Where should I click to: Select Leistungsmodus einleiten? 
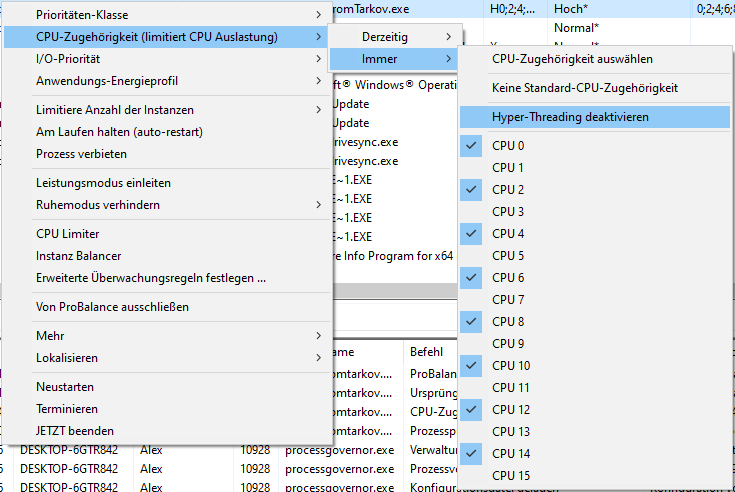coord(167,183)
